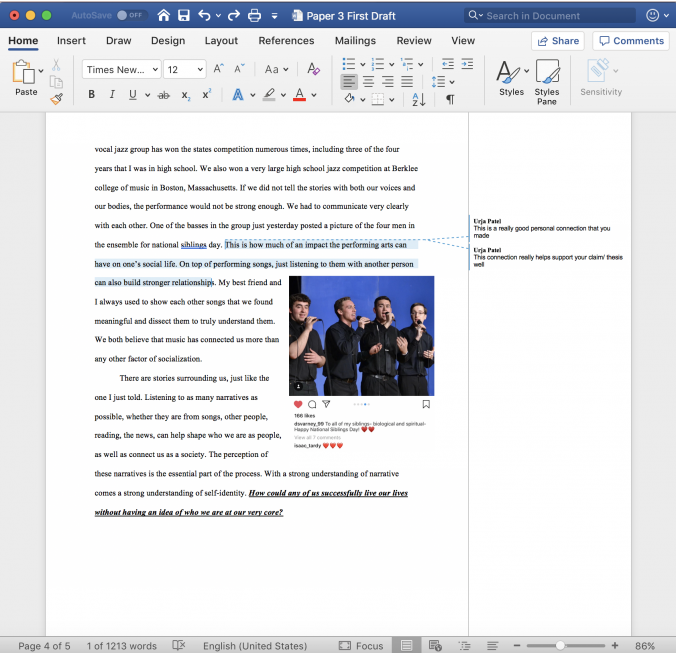The height and width of the screenshot is (653, 676).
Task: Undo the last action
Action: click(x=204, y=16)
